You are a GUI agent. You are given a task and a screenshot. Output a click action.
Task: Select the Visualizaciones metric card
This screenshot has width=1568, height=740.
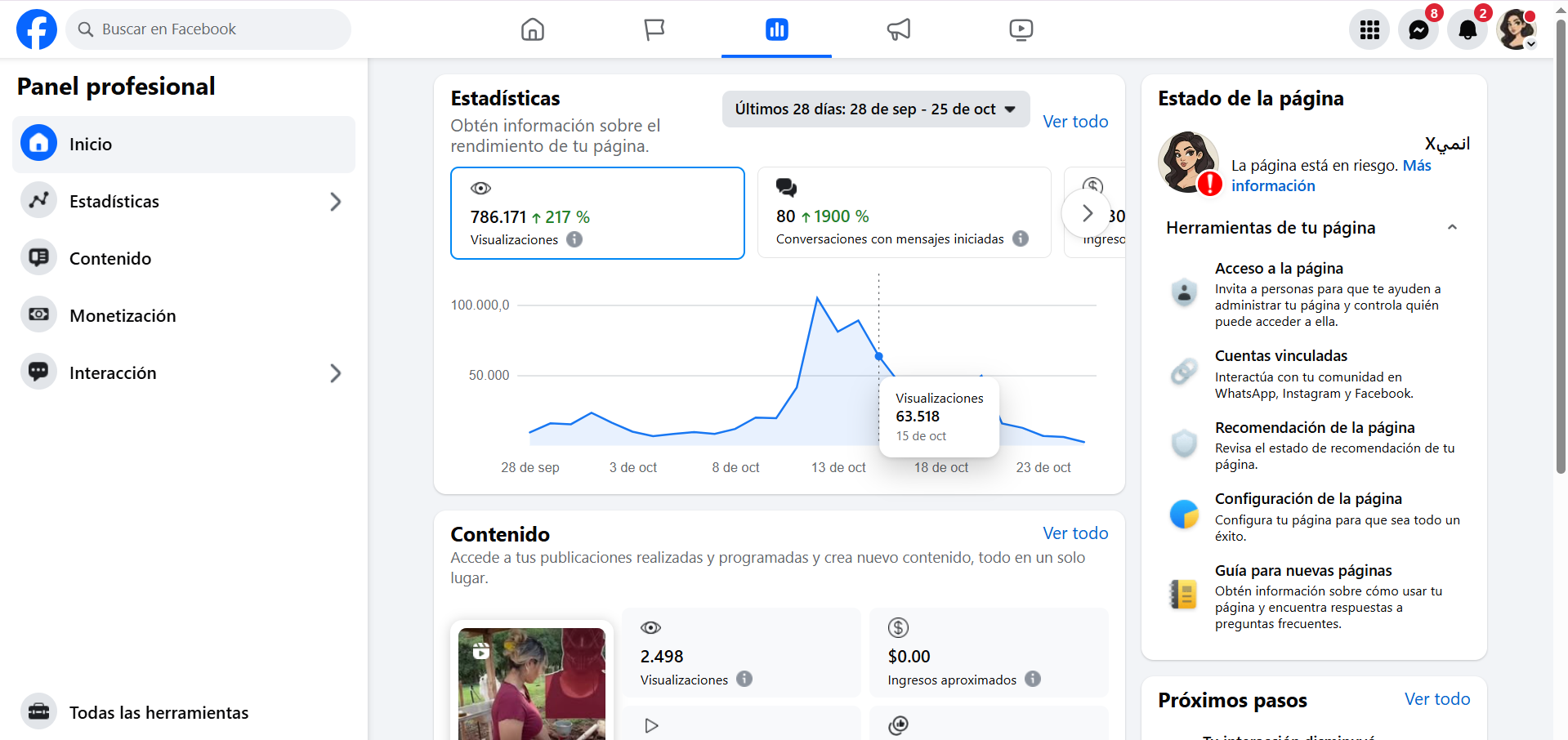coord(597,213)
